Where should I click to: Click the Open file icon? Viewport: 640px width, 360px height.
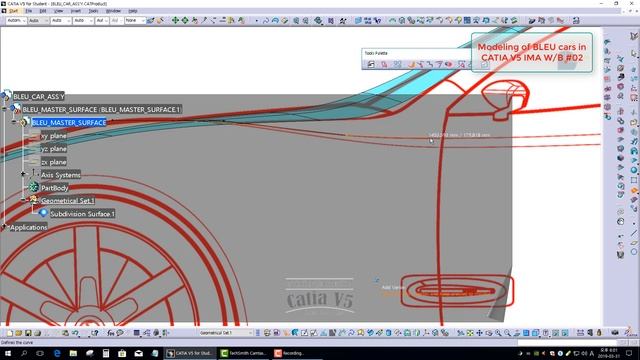tap(19, 333)
